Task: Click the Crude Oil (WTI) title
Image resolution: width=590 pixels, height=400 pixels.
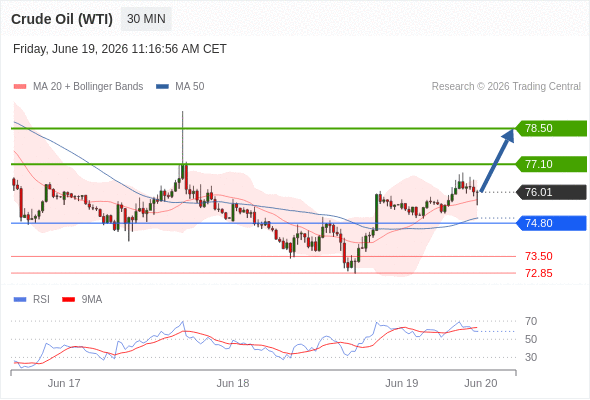Action: click(62, 19)
